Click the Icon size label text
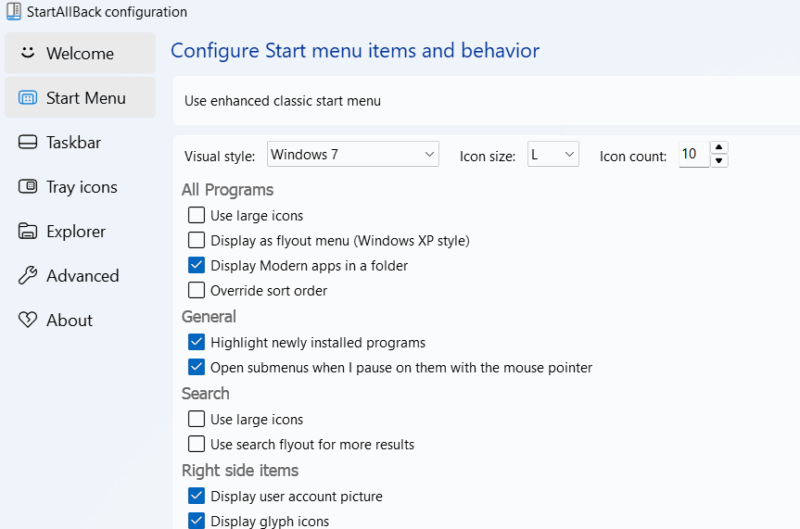 point(487,156)
